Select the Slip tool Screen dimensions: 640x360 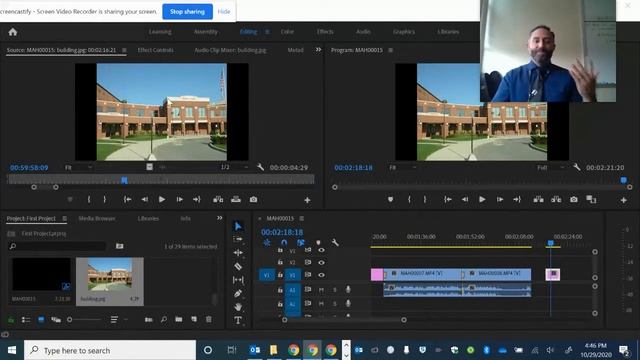point(238,280)
